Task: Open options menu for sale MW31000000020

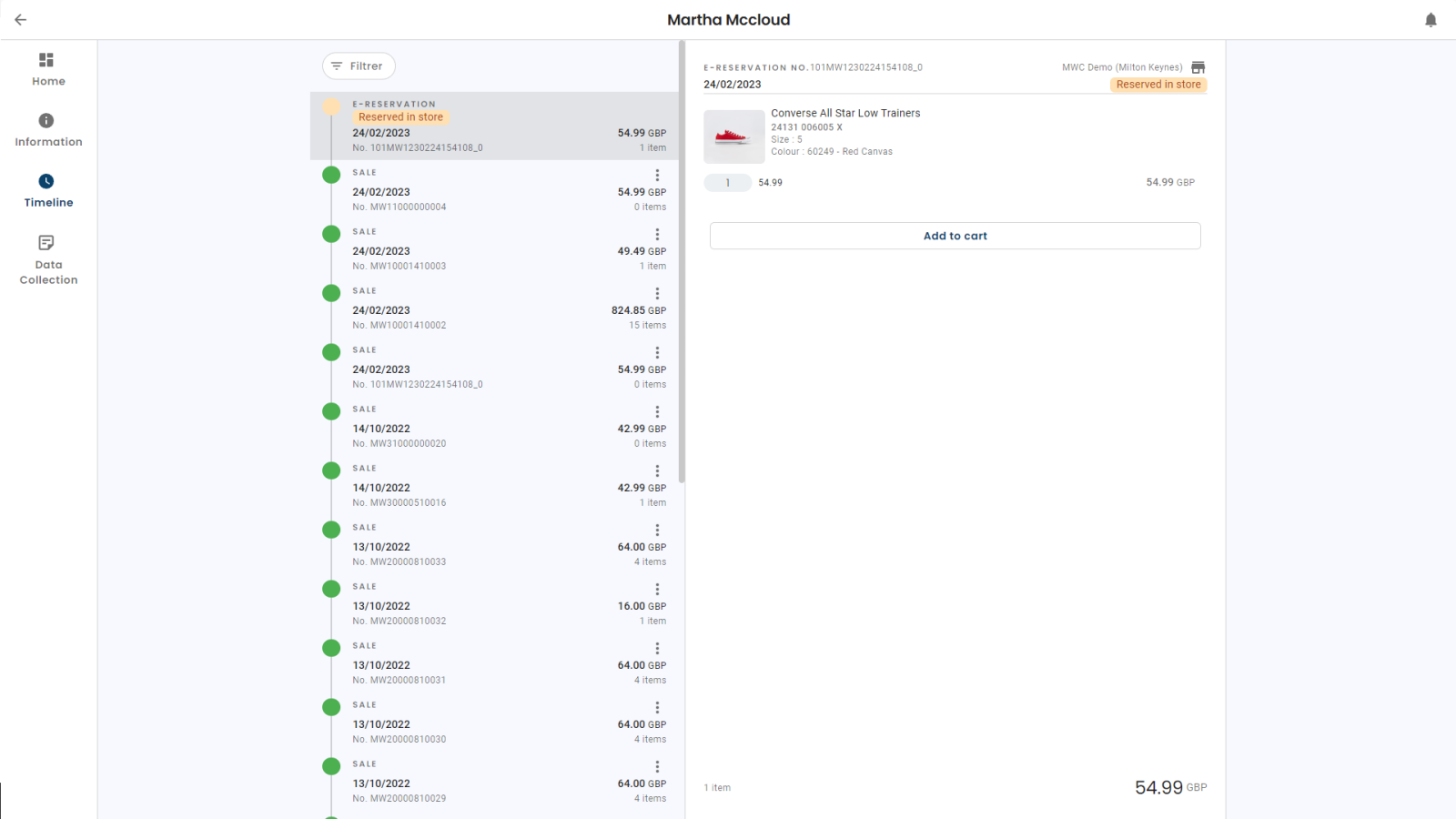Action: point(658,411)
